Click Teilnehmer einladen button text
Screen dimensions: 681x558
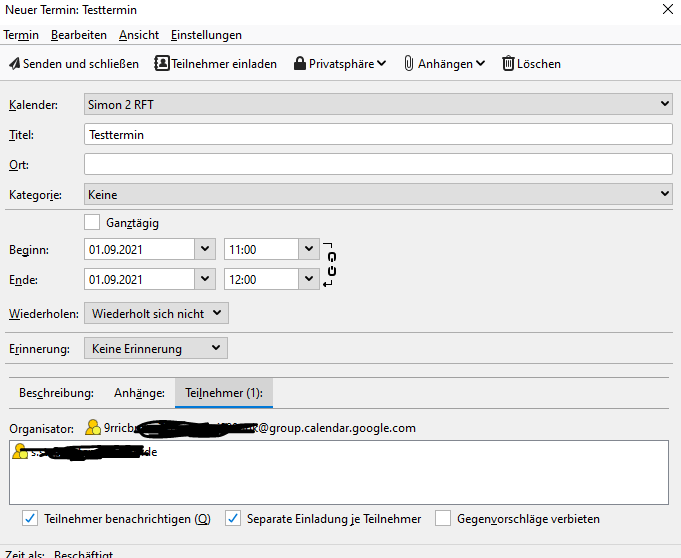click(x=224, y=64)
